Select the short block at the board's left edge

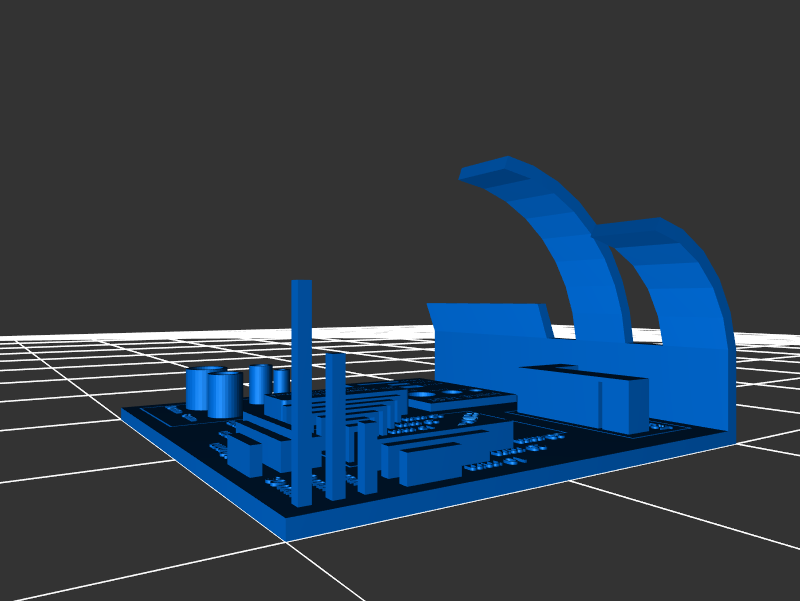coord(243,455)
